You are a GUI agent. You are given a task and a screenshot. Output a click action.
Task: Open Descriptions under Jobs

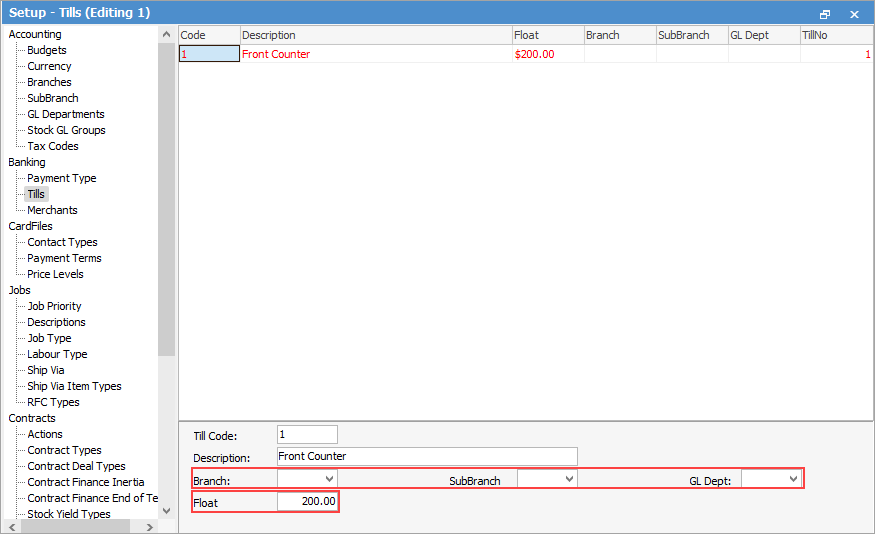click(x=56, y=323)
